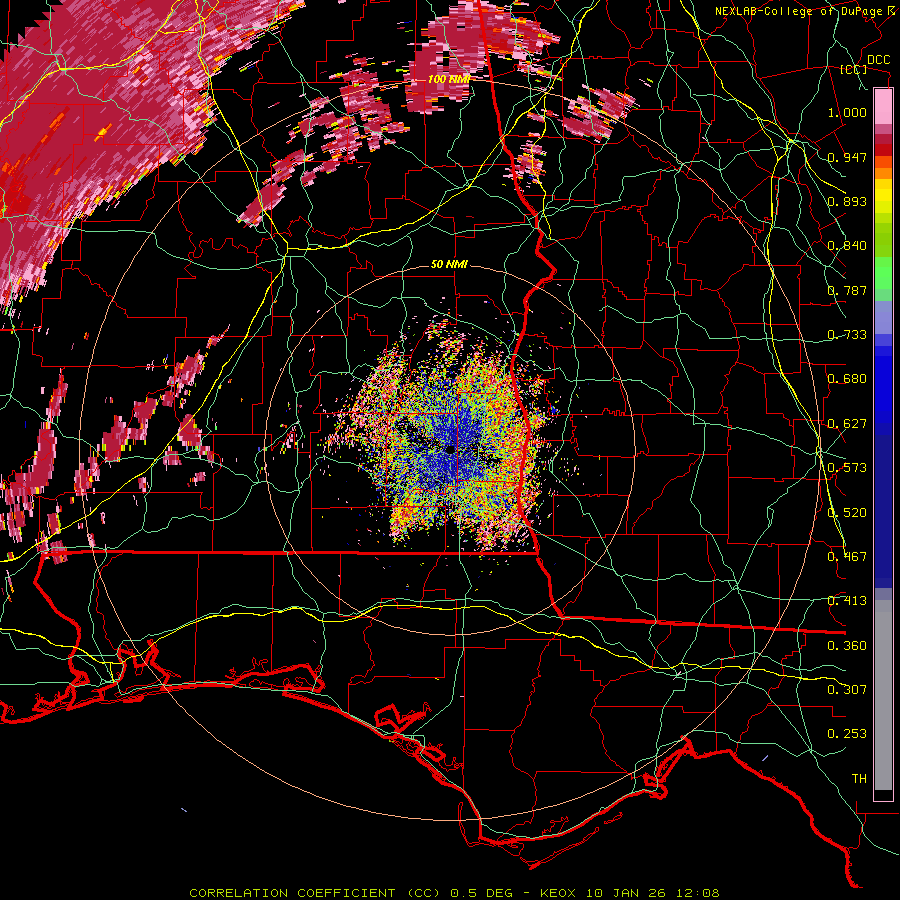Click the 0.573 scale value
The height and width of the screenshot is (900, 900).
click(847, 468)
